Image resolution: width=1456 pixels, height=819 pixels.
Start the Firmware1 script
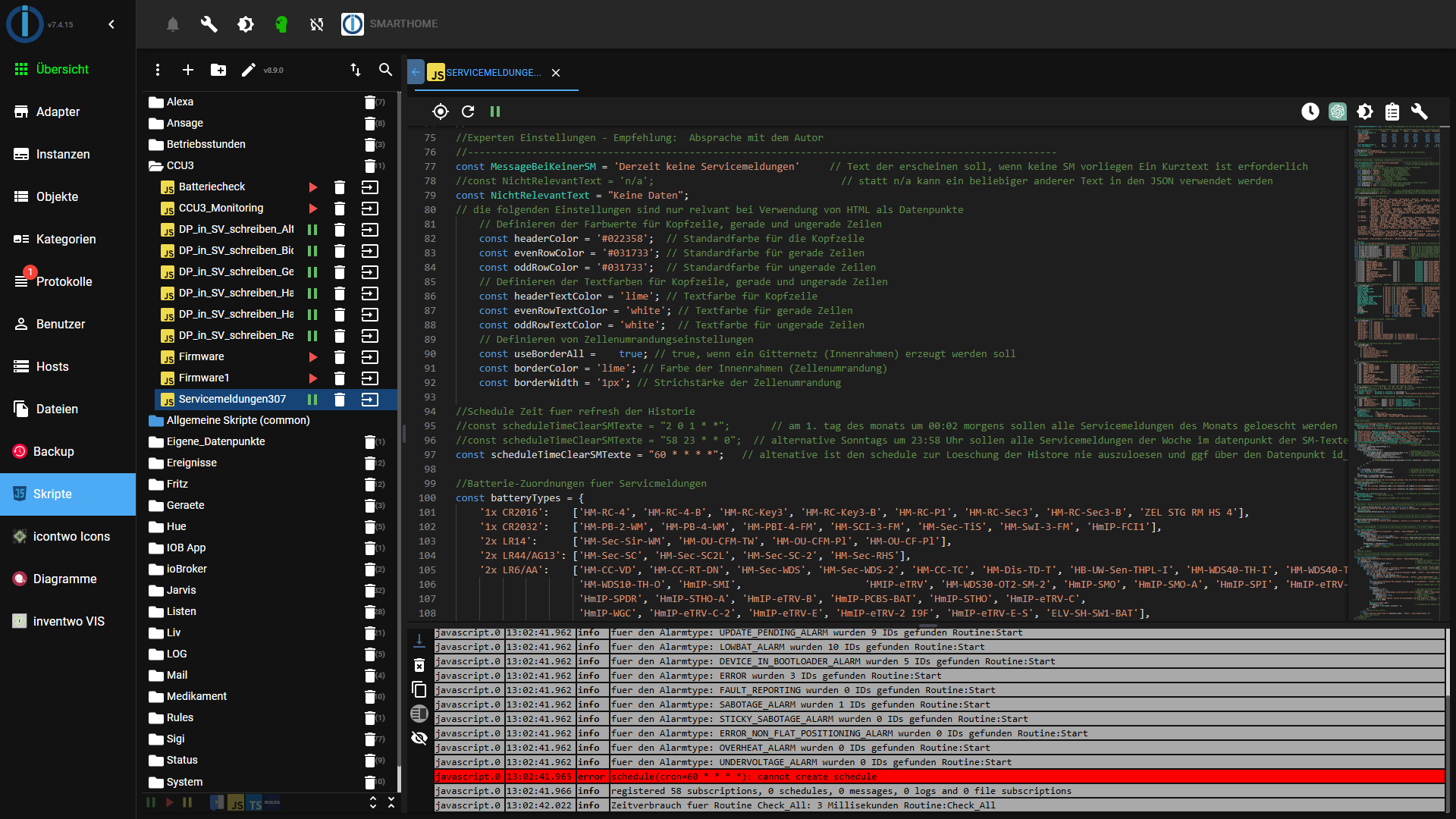point(312,378)
